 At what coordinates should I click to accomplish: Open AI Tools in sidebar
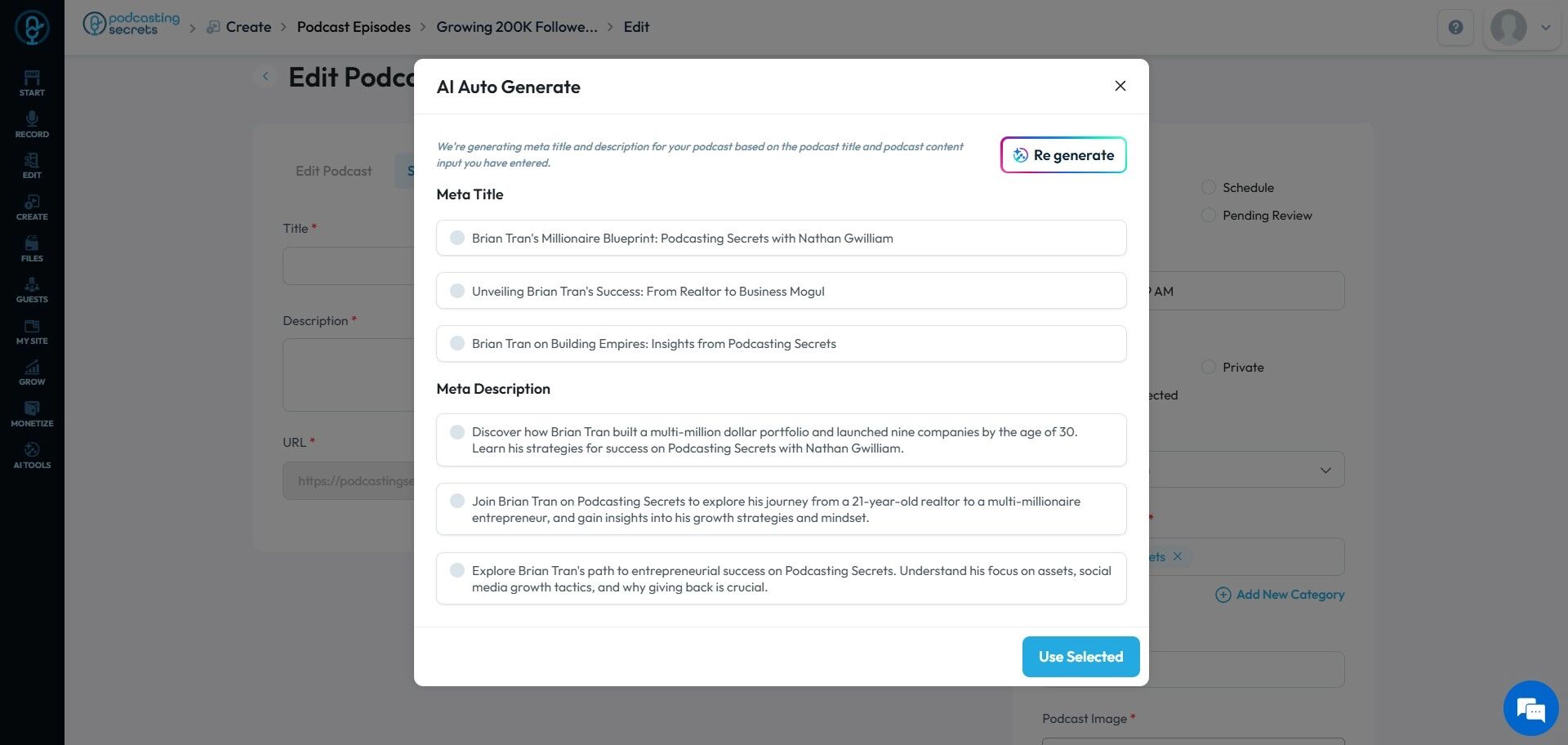[x=32, y=455]
